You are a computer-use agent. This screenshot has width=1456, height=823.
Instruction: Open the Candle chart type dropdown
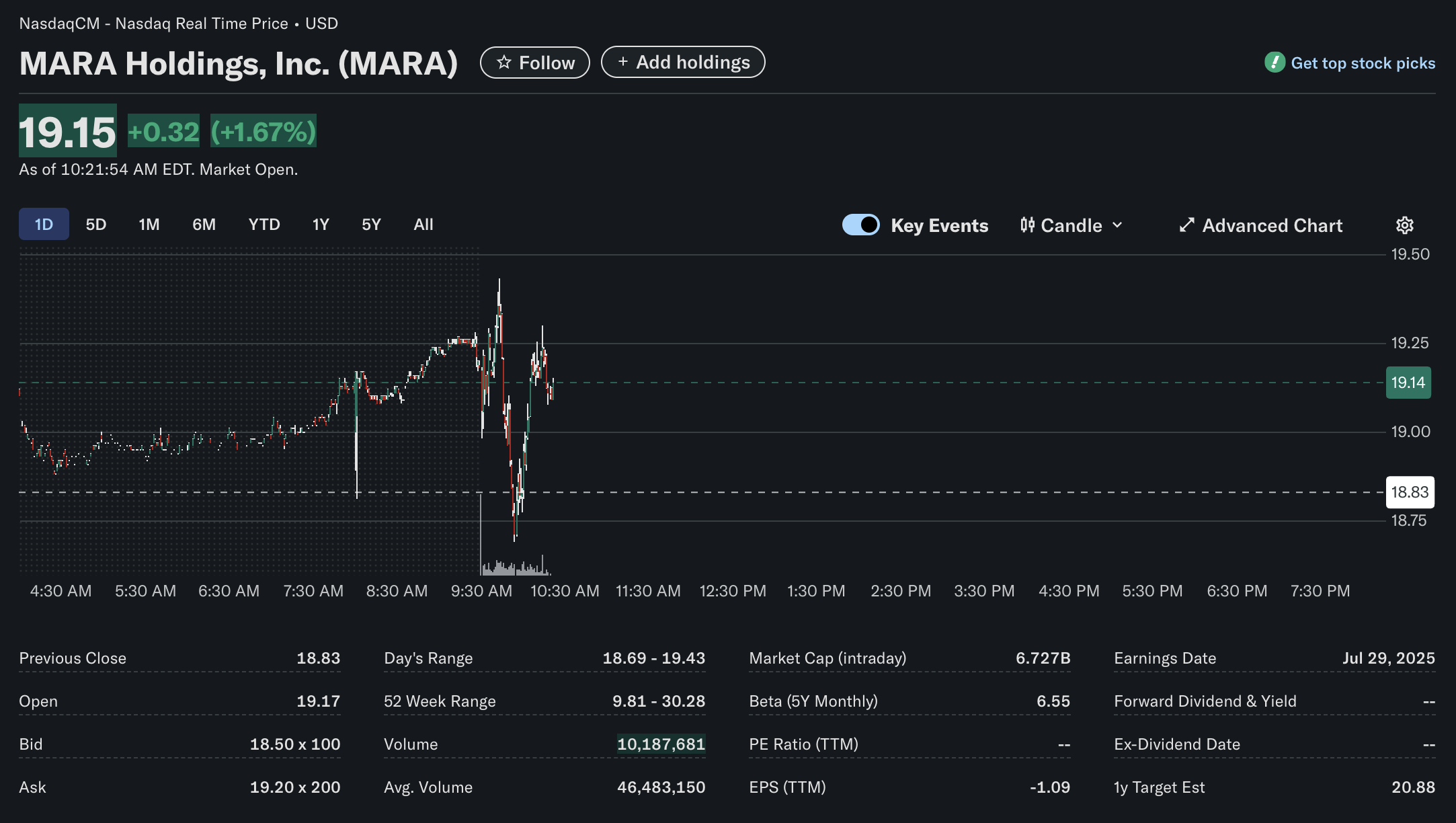pyautogui.click(x=1071, y=225)
